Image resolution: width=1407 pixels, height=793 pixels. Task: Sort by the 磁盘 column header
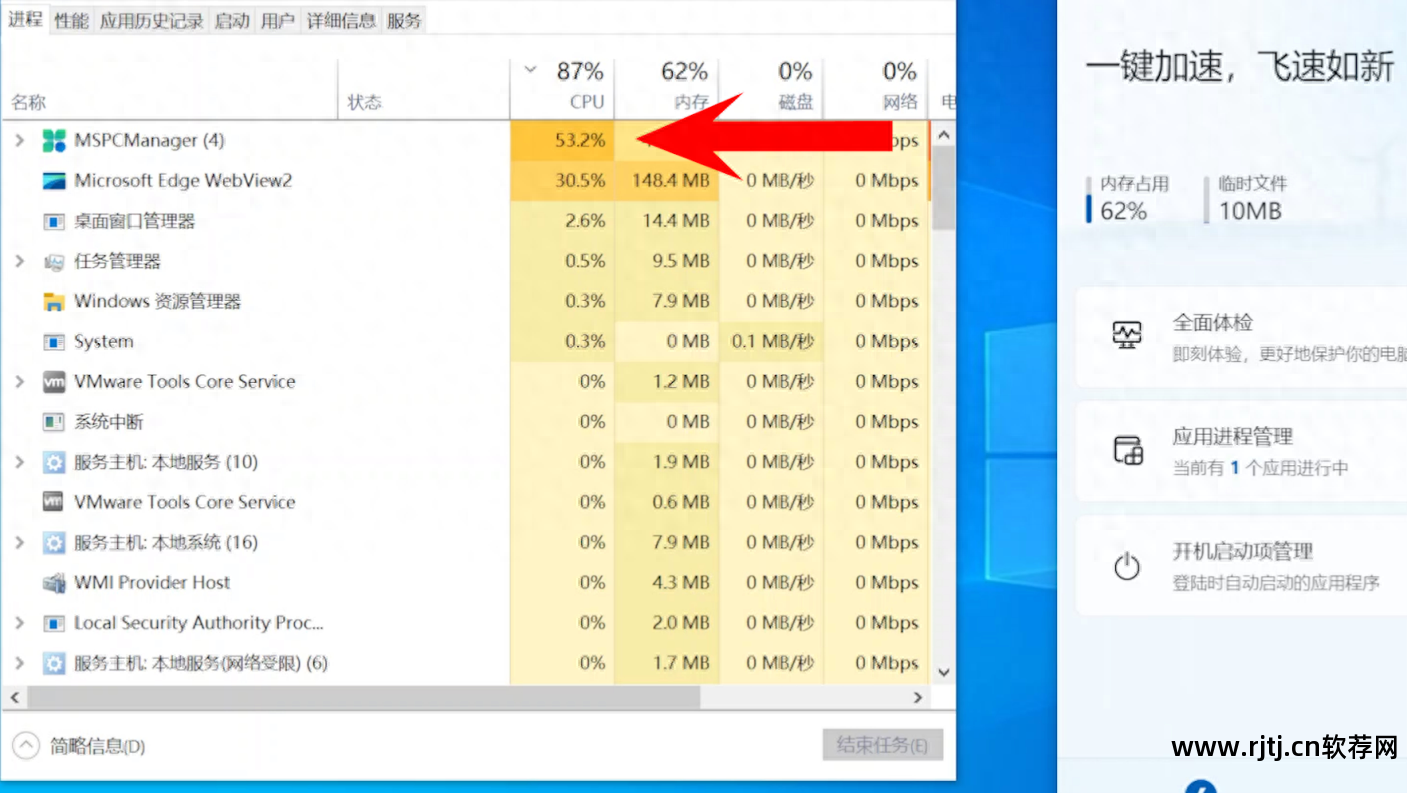pyautogui.click(x=771, y=88)
